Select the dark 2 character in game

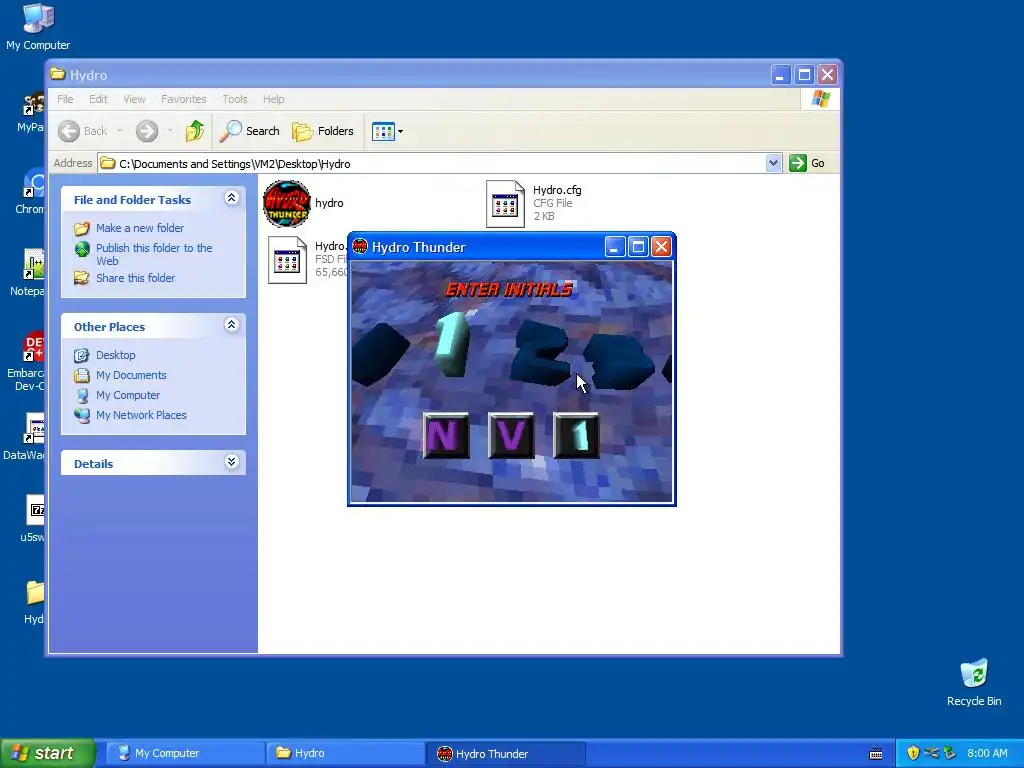click(x=541, y=353)
